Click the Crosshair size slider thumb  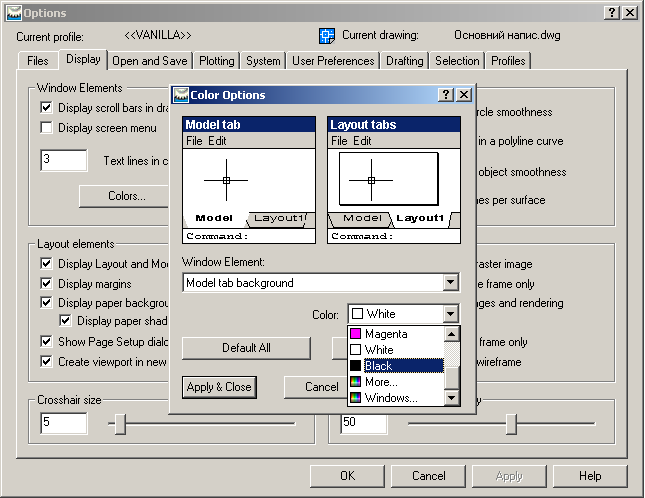[120, 424]
